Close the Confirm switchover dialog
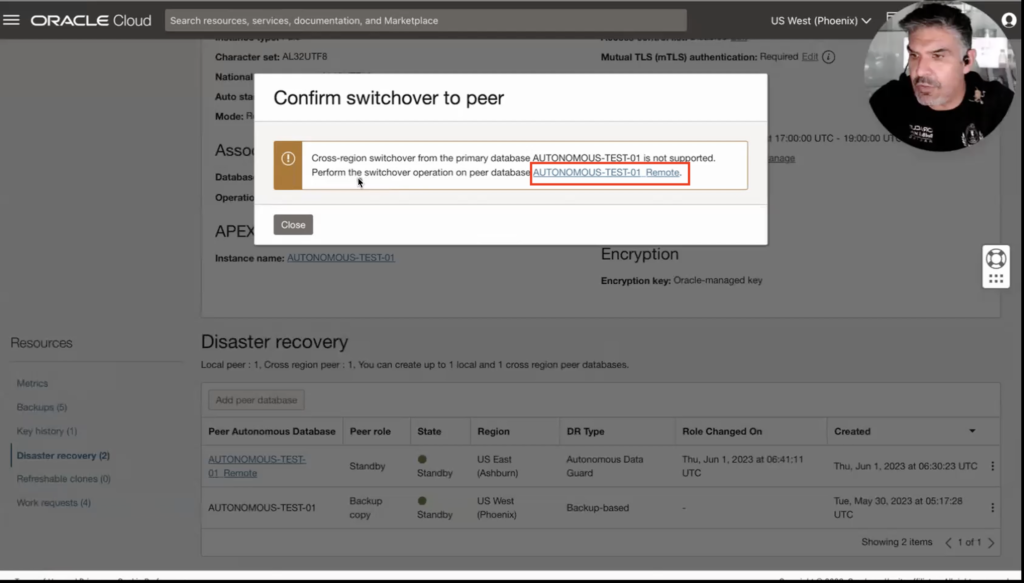The width and height of the screenshot is (1024, 583). (293, 225)
